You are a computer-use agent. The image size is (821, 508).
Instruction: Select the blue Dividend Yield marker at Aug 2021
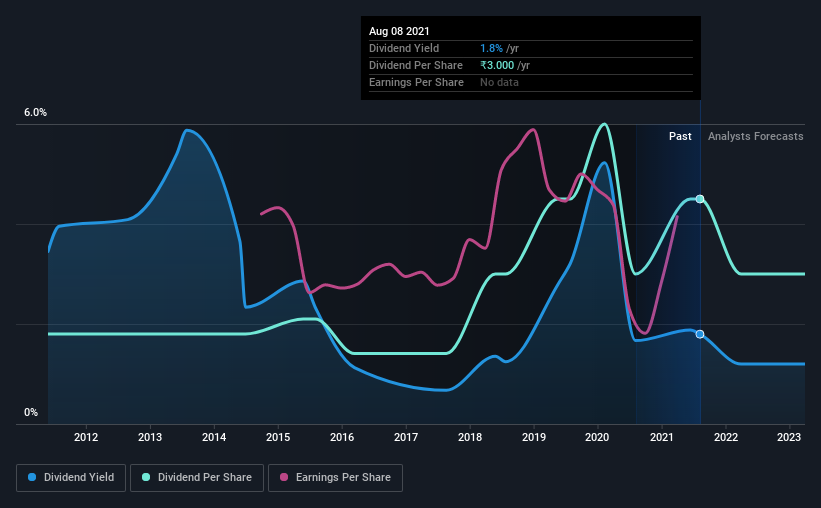point(700,334)
